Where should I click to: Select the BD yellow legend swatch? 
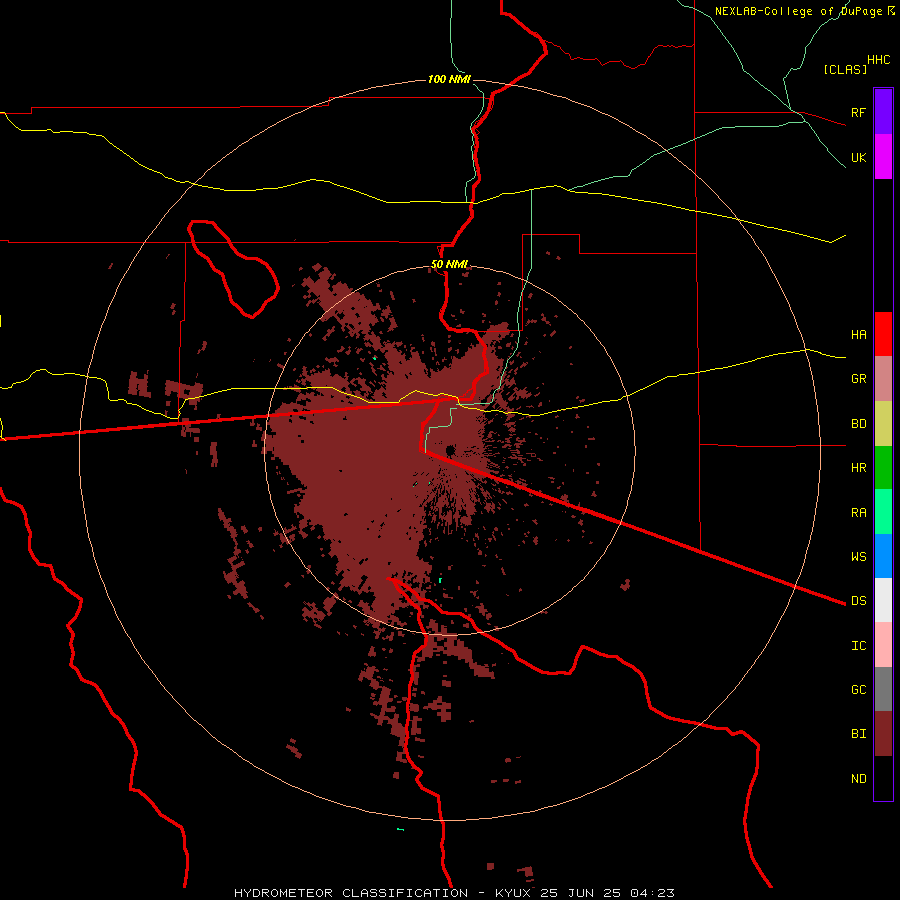click(x=883, y=424)
